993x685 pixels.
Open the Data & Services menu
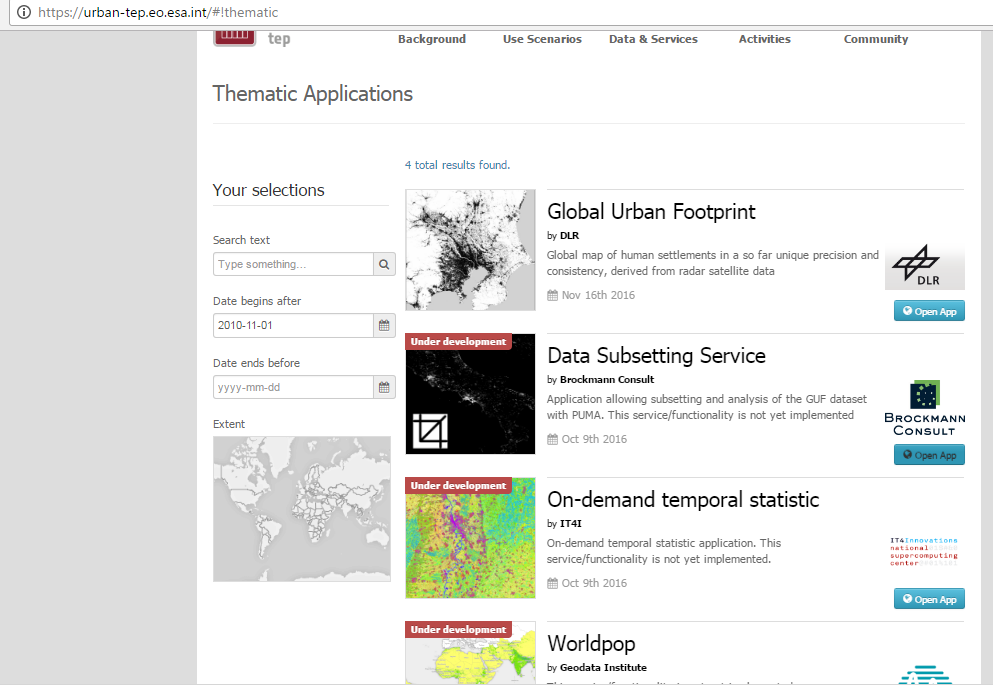click(654, 39)
